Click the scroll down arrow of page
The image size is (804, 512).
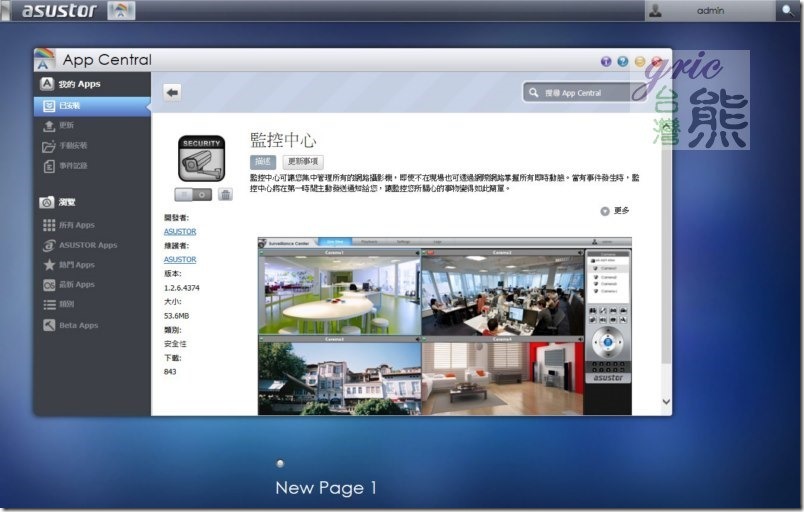pyautogui.click(x=666, y=402)
